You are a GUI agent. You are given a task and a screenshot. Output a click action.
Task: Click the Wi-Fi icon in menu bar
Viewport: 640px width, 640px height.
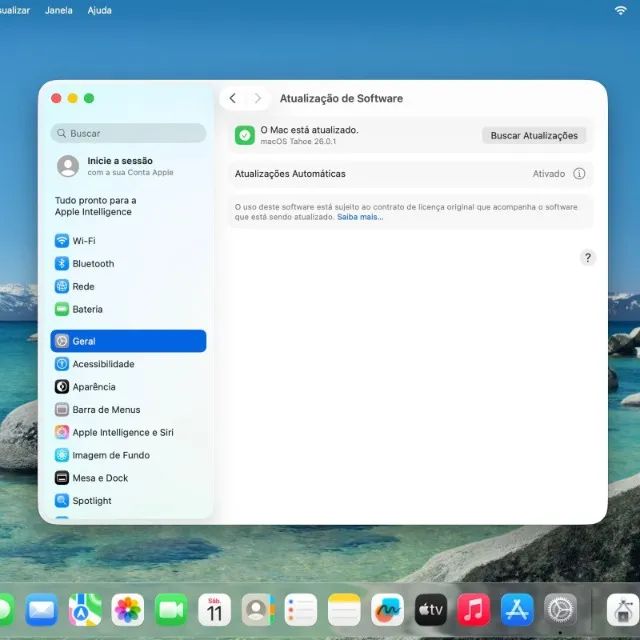[x=620, y=10]
